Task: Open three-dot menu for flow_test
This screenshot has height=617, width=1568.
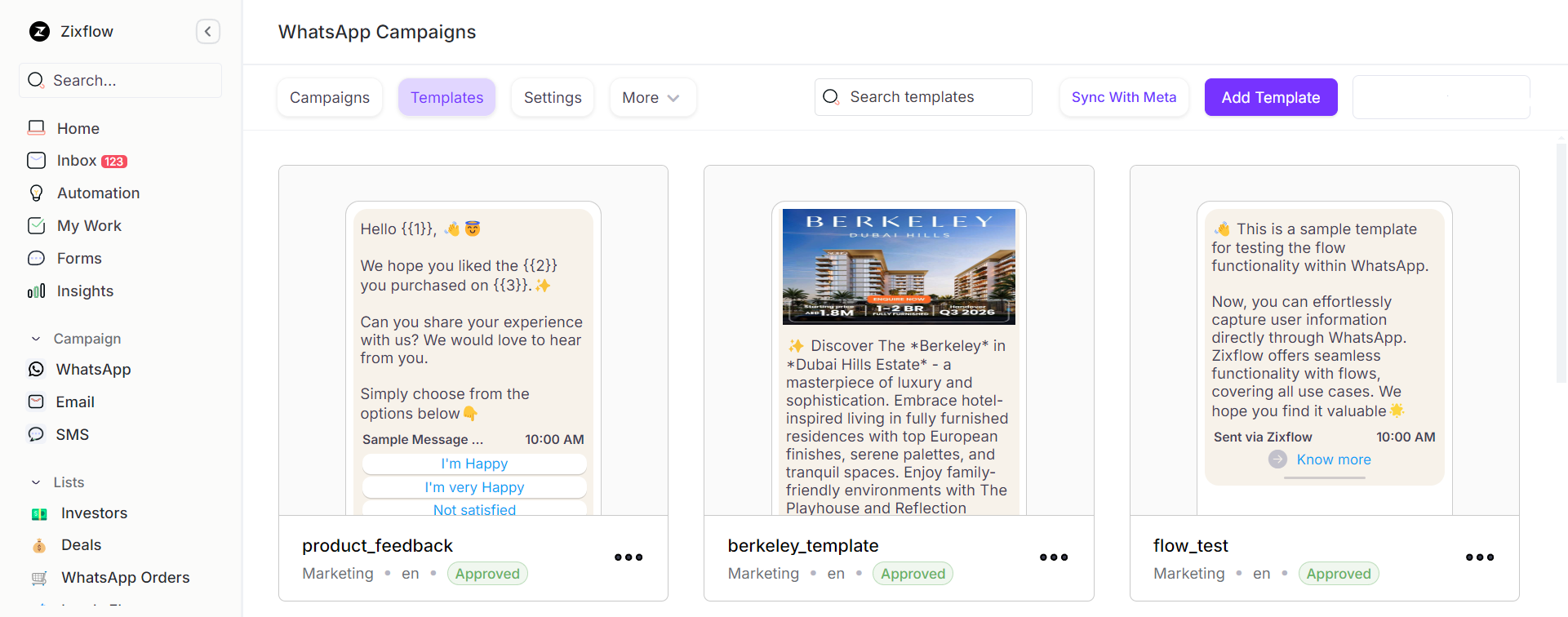Action: click(1480, 557)
